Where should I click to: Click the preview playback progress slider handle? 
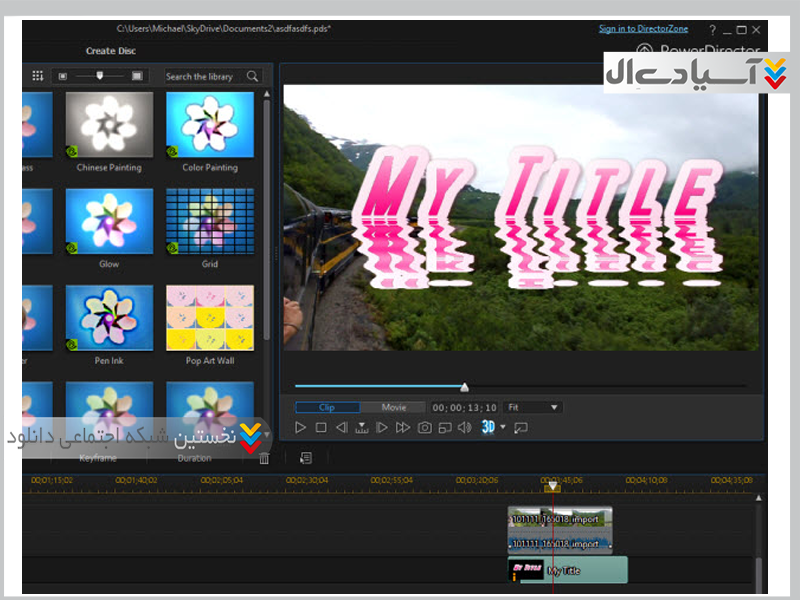point(464,387)
